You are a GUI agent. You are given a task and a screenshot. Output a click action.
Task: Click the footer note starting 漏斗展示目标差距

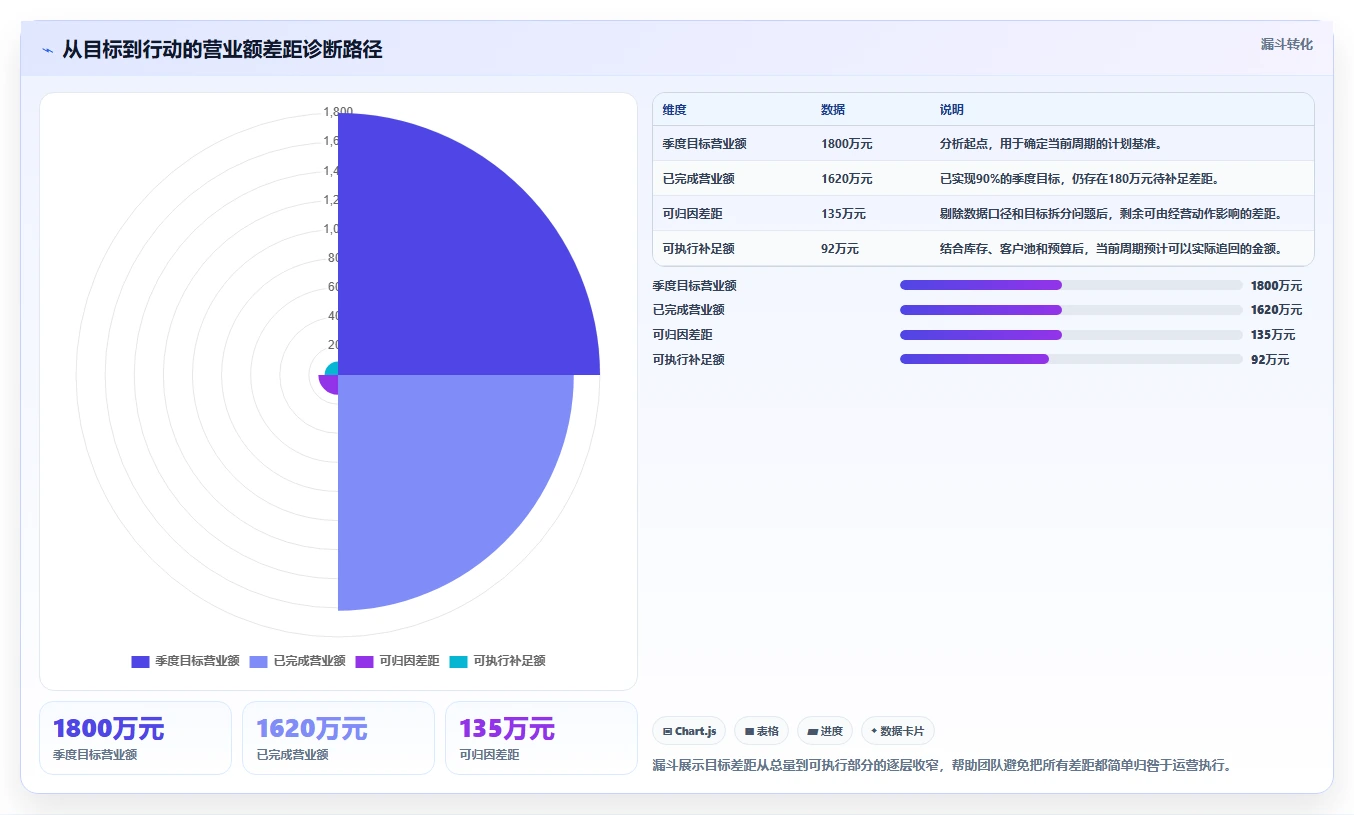click(942, 766)
